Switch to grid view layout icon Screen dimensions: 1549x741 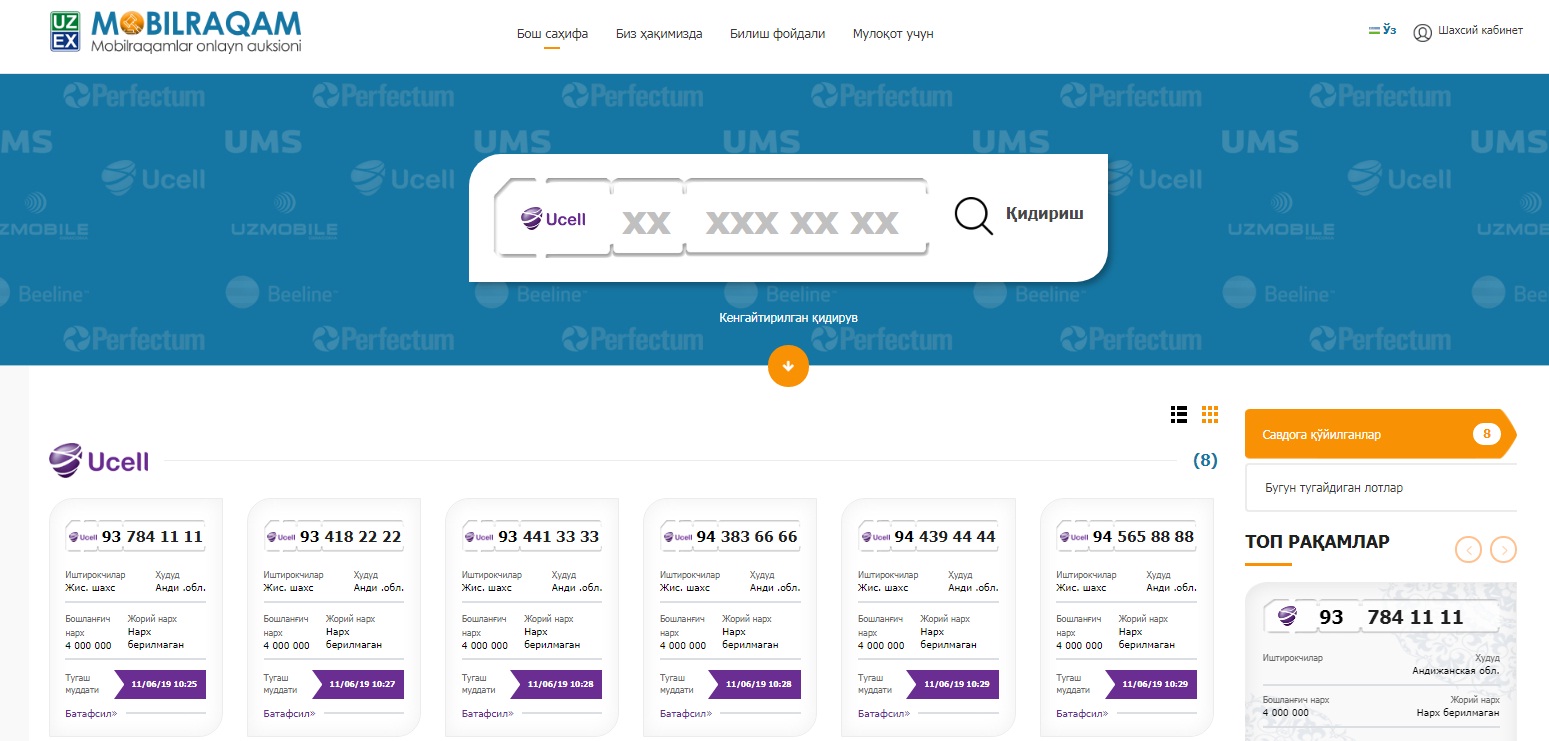click(1210, 414)
